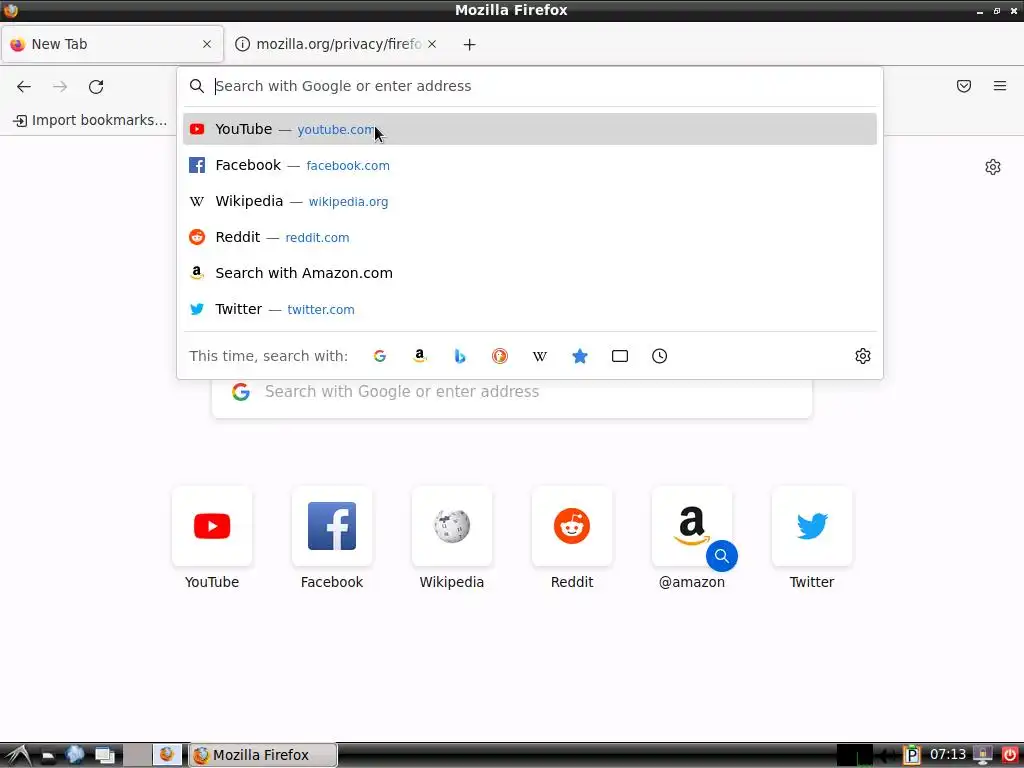This screenshot has width=1024, height=768.
Task: Launch Firefox from taskbar quick launcher
Action: tap(167, 755)
